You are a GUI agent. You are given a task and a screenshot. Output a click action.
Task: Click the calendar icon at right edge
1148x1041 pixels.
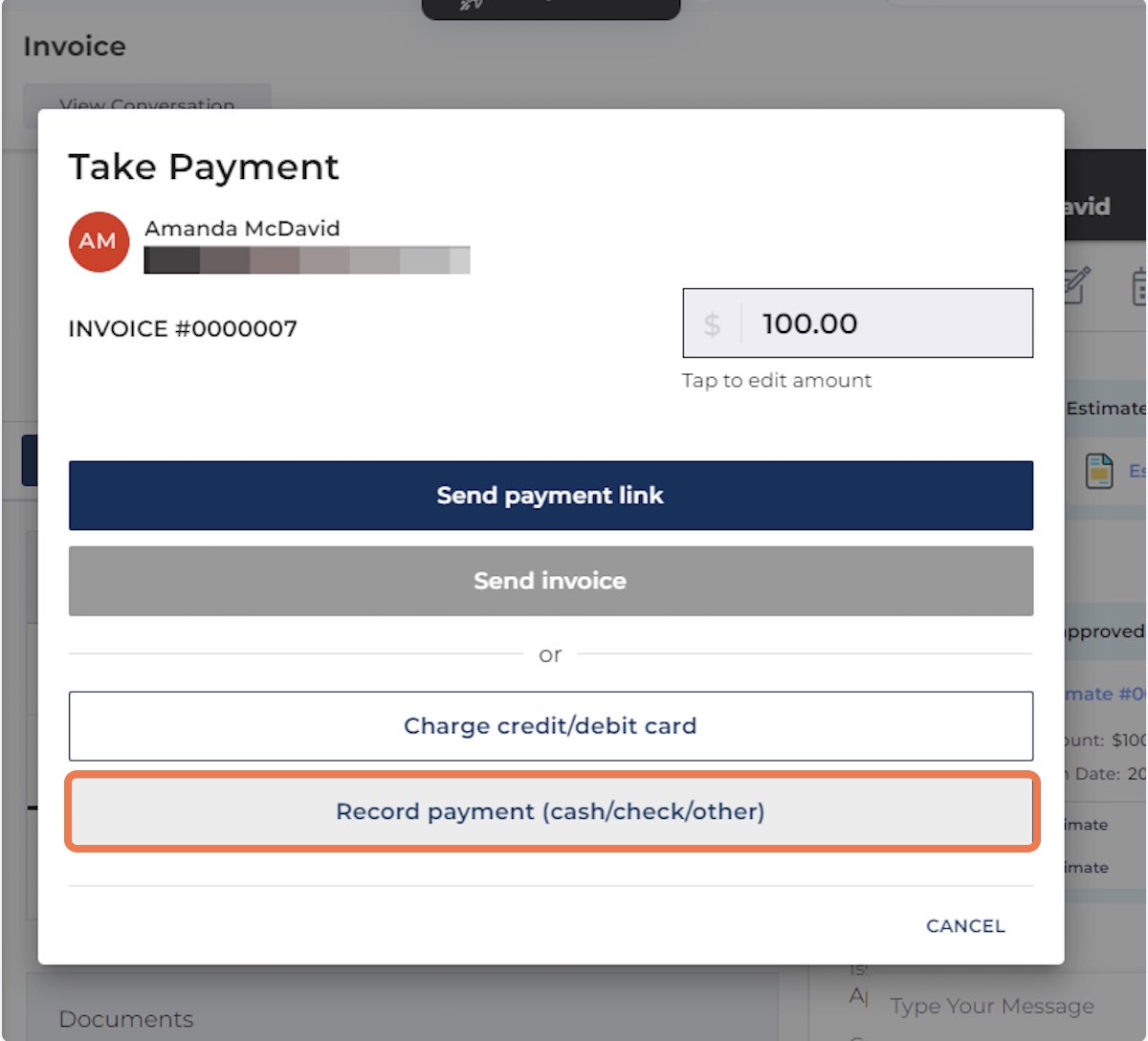pos(1138,287)
